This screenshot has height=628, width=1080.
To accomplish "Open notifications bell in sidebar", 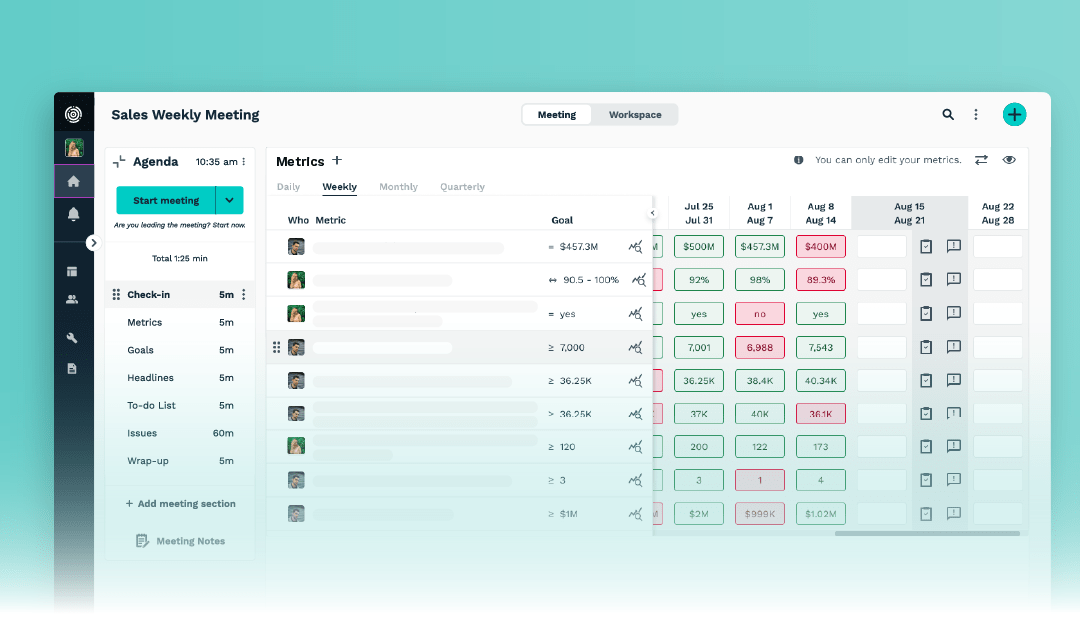I will 73,214.
